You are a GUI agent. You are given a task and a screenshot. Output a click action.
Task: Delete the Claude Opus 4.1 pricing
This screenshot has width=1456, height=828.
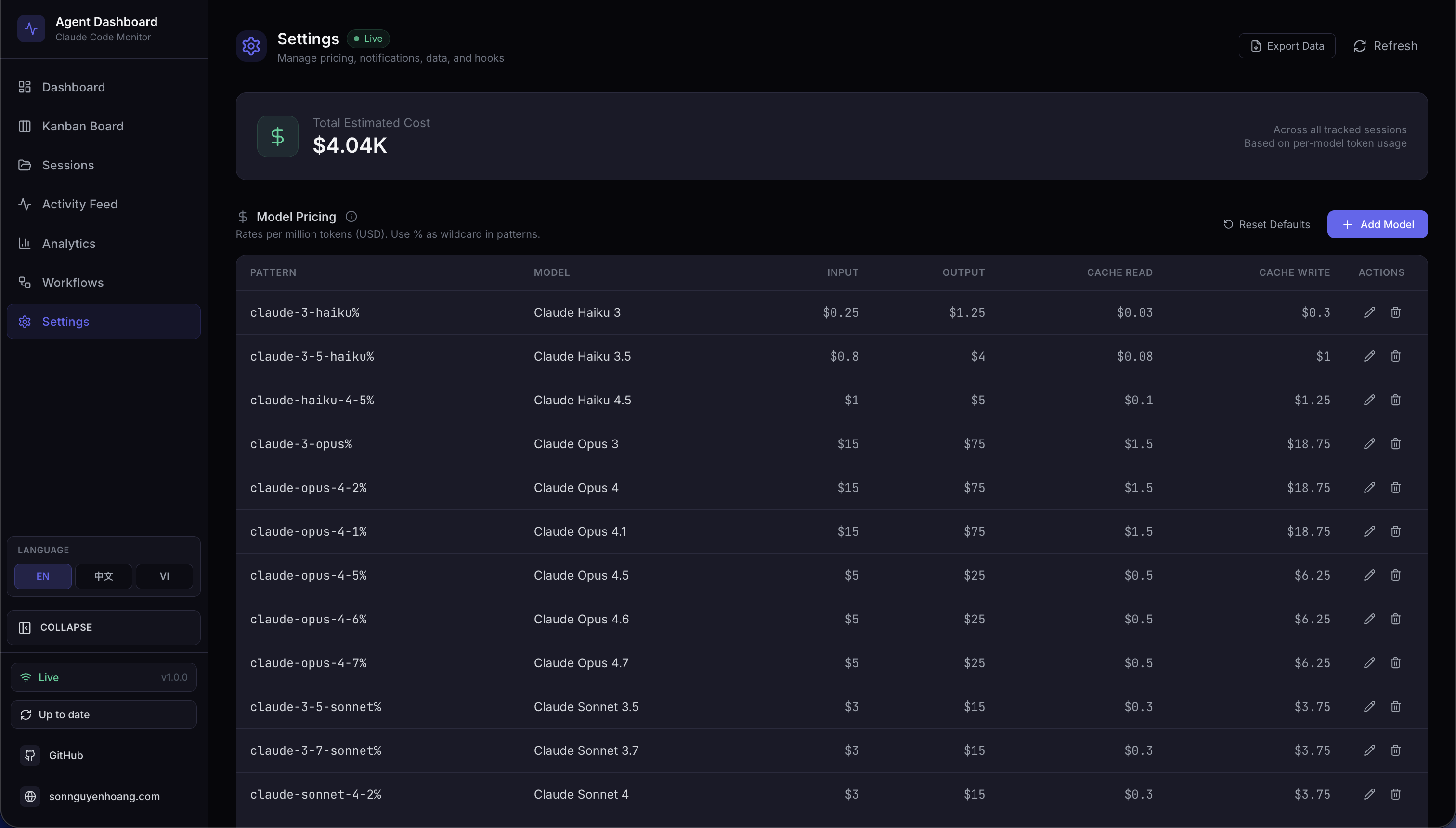(1395, 531)
